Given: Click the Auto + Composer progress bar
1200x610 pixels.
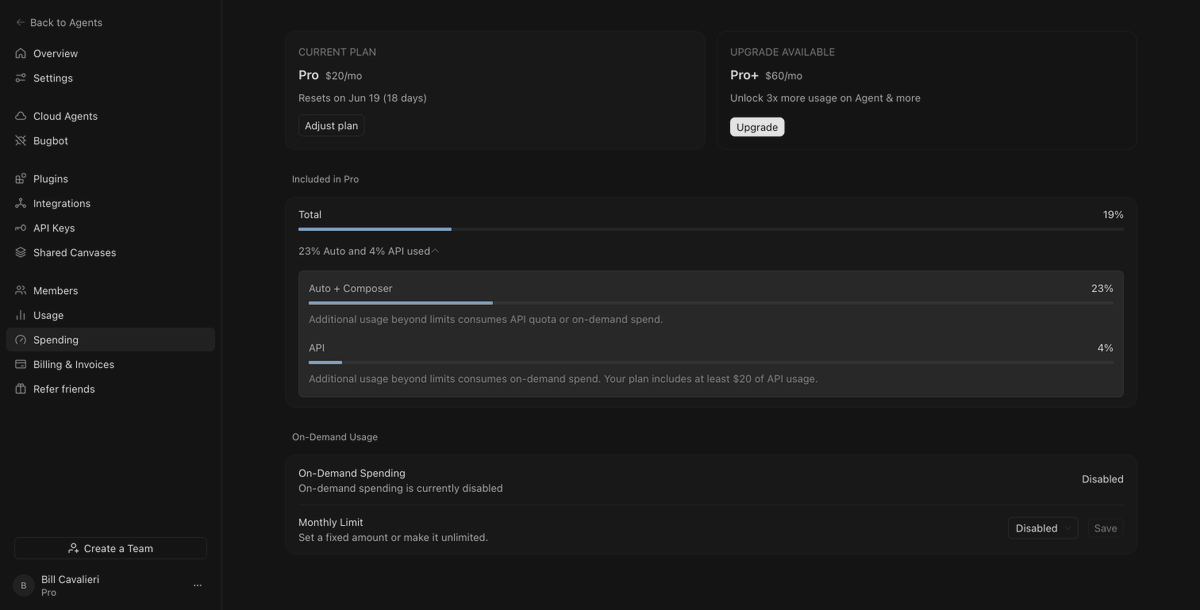Looking at the screenshot, I should [711, 303].
